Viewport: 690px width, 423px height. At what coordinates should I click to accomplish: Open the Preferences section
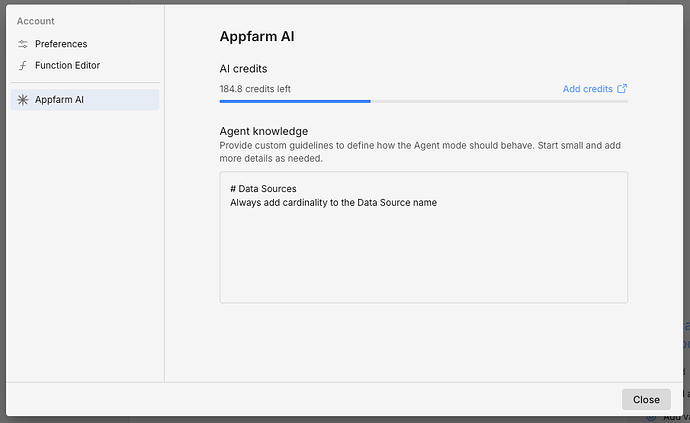click(60, 44)
